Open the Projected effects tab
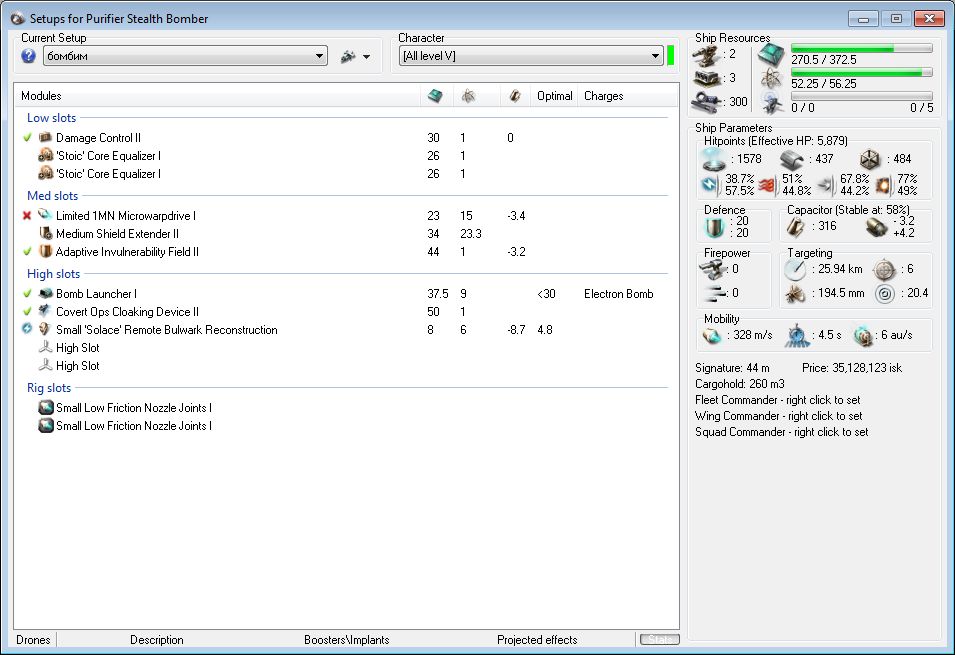The image size is (955, 655). coord(537,640)
